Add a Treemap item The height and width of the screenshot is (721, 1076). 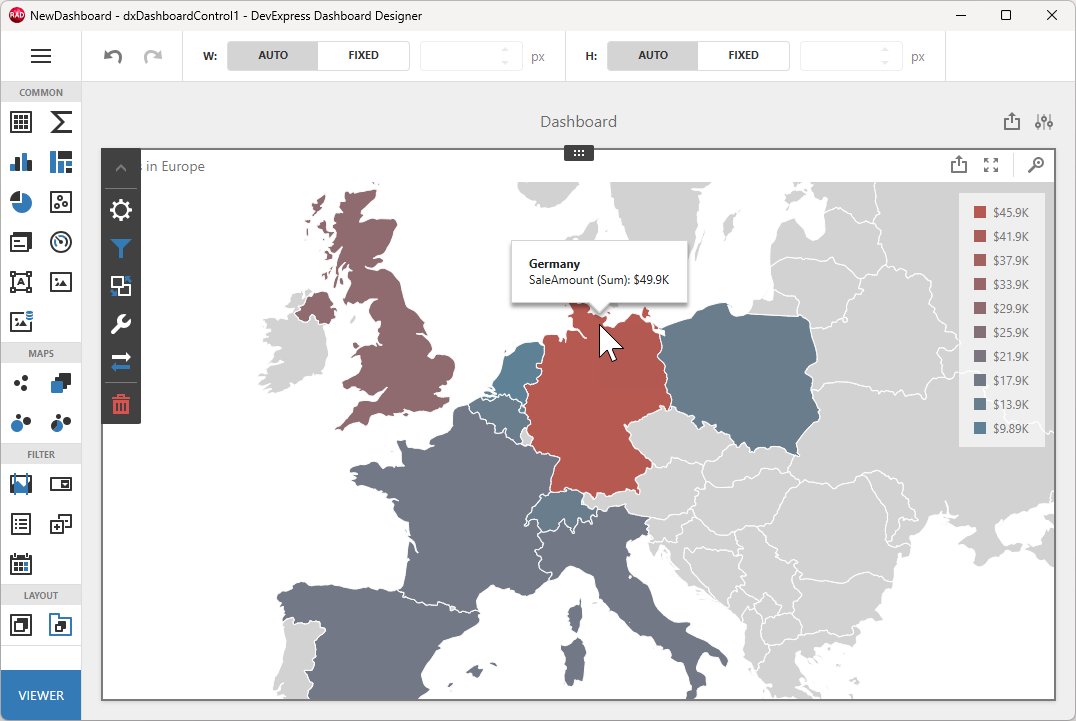(61, 162)
